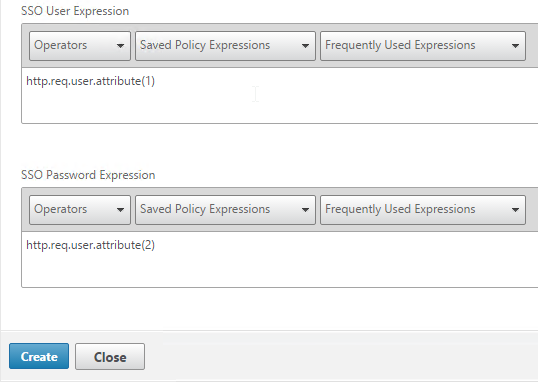
Task: Click the arrow icon on the Password Expression Operators box
Action: point(120,210)
